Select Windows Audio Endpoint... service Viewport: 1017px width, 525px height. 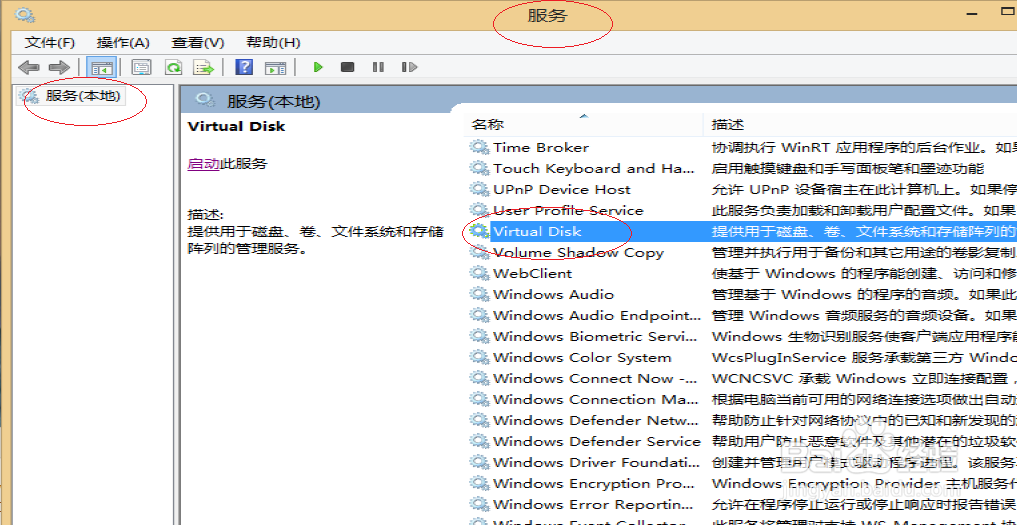[x=597, y=315]
